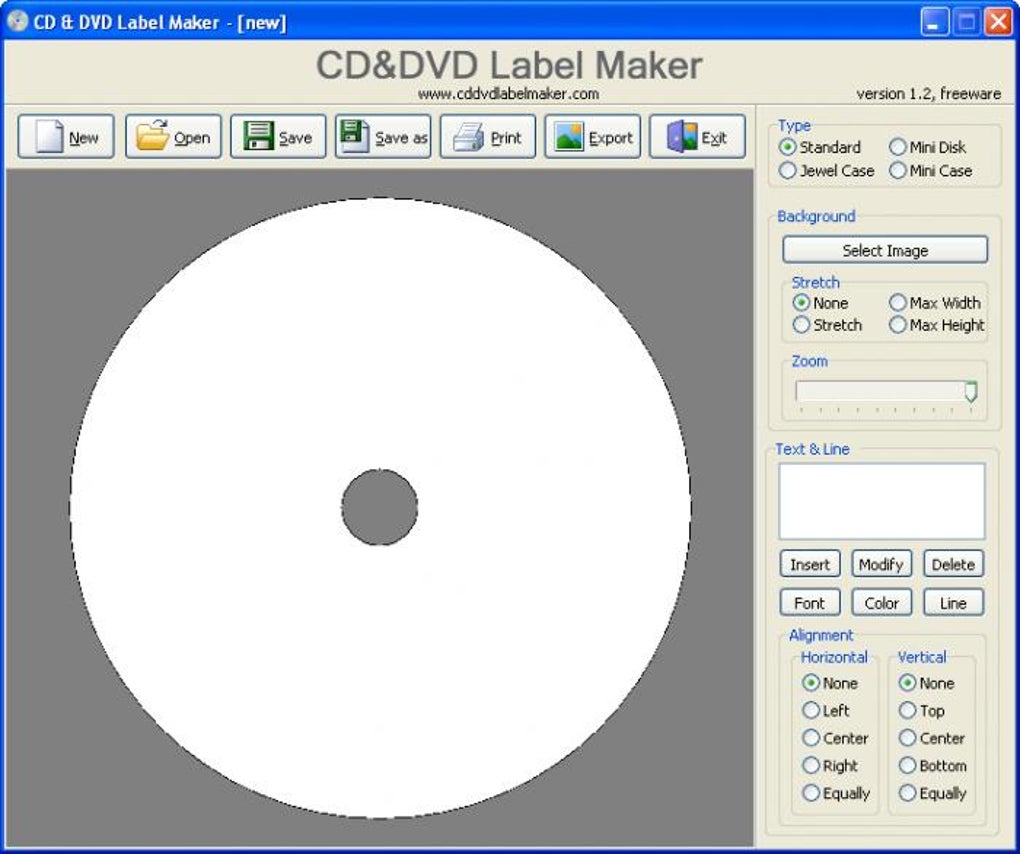Print the label using the printer icon

pos(468,137)
